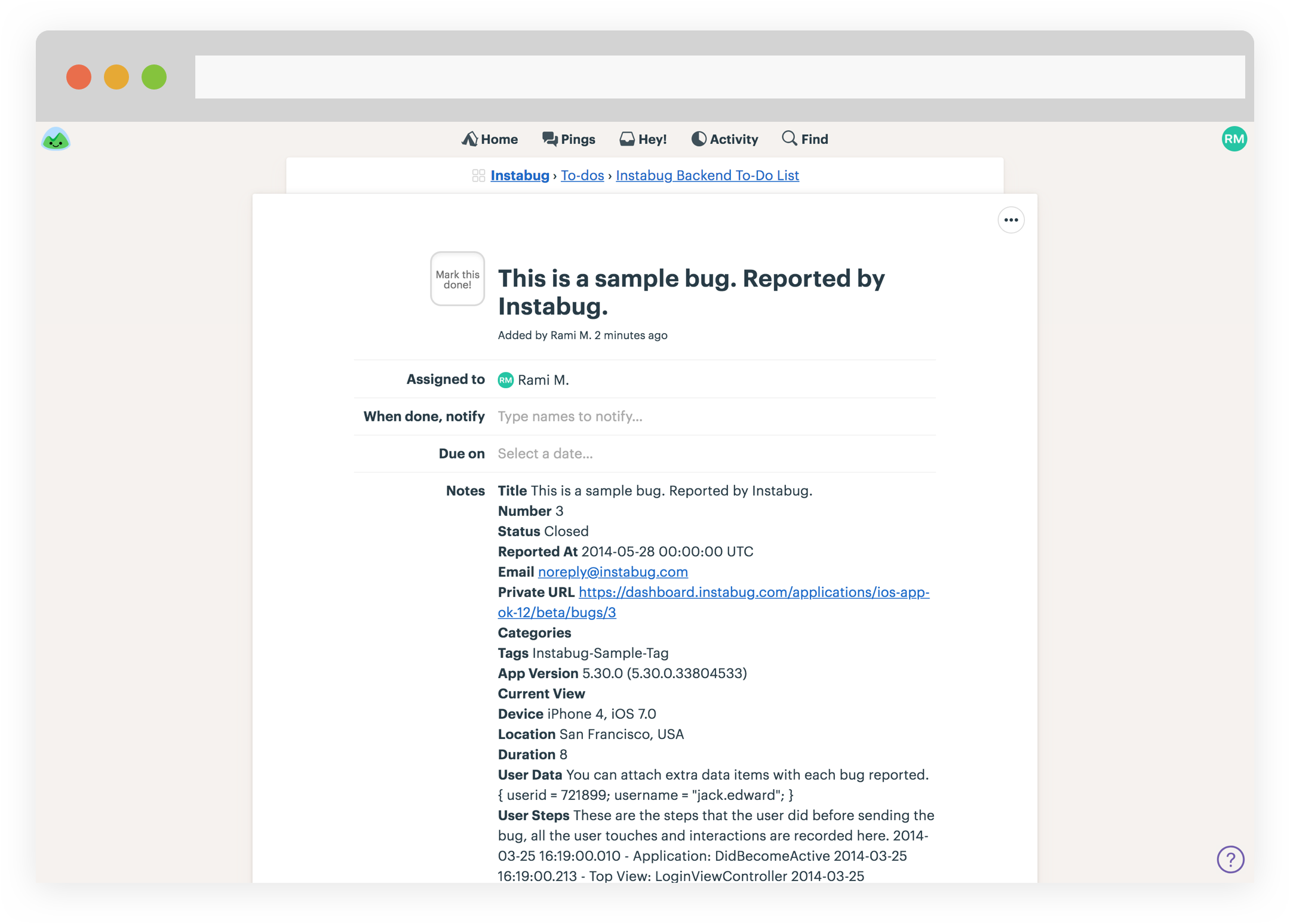Open the Hey! notifications inbox
The image size is (1290, 924).
[x=643, y=139]
